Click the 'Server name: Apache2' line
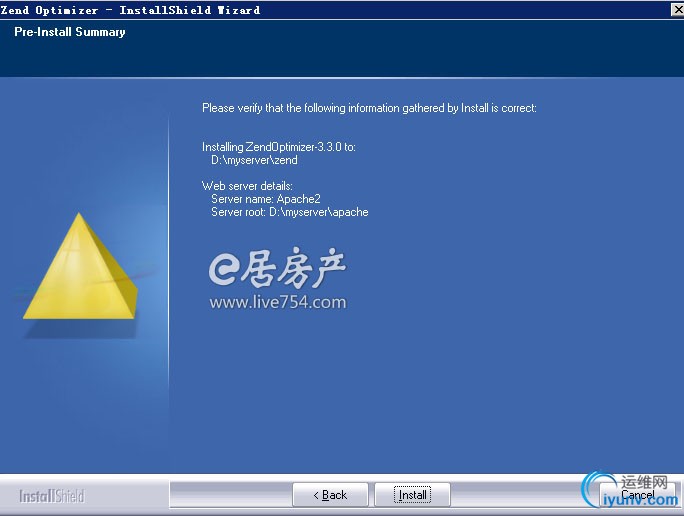 pos(266,199)
